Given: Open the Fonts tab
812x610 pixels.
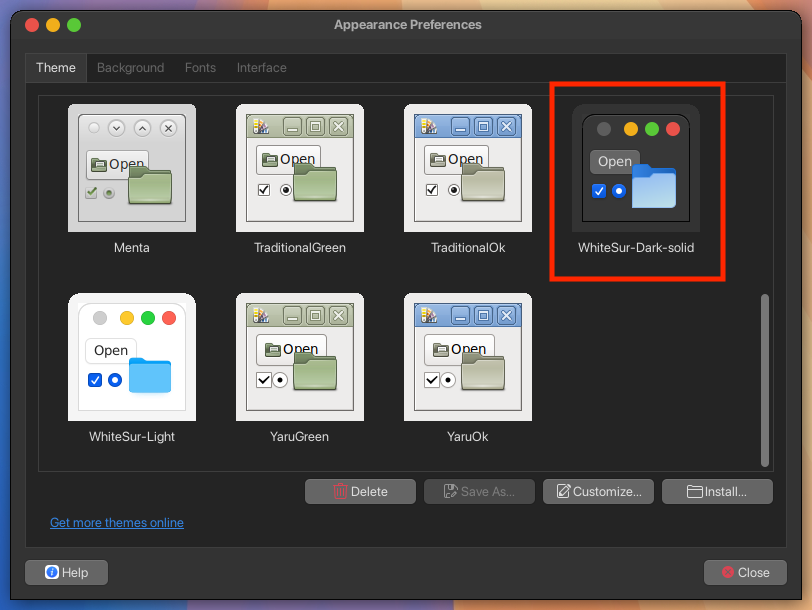Looking at the screenshot, I should click(200, 68).
